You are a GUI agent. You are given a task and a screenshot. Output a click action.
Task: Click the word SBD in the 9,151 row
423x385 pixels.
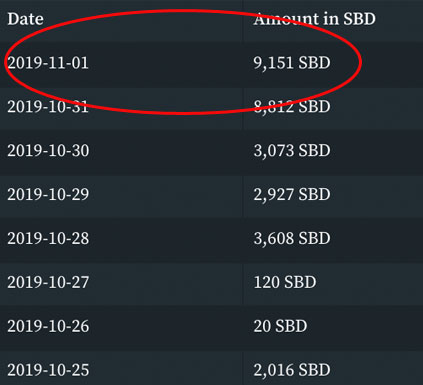(x=314, y=63)
